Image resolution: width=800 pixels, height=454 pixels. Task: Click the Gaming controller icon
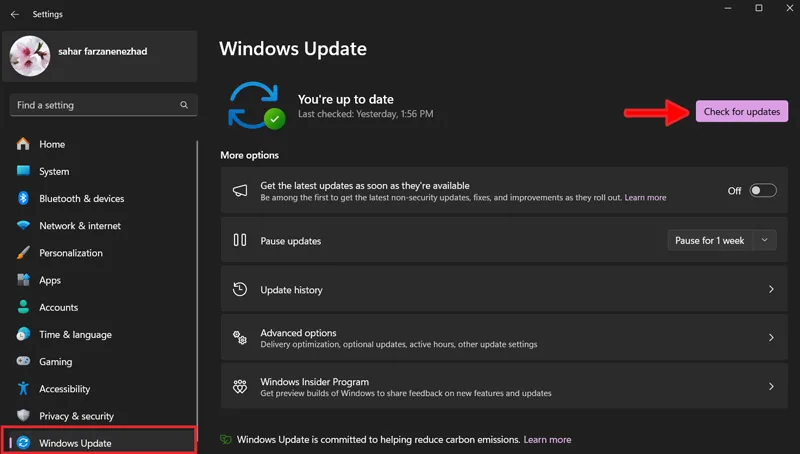click(23, 361)
